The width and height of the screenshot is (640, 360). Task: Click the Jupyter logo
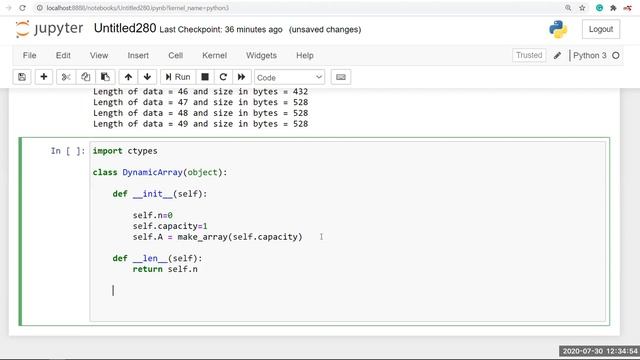coord(49,29)
